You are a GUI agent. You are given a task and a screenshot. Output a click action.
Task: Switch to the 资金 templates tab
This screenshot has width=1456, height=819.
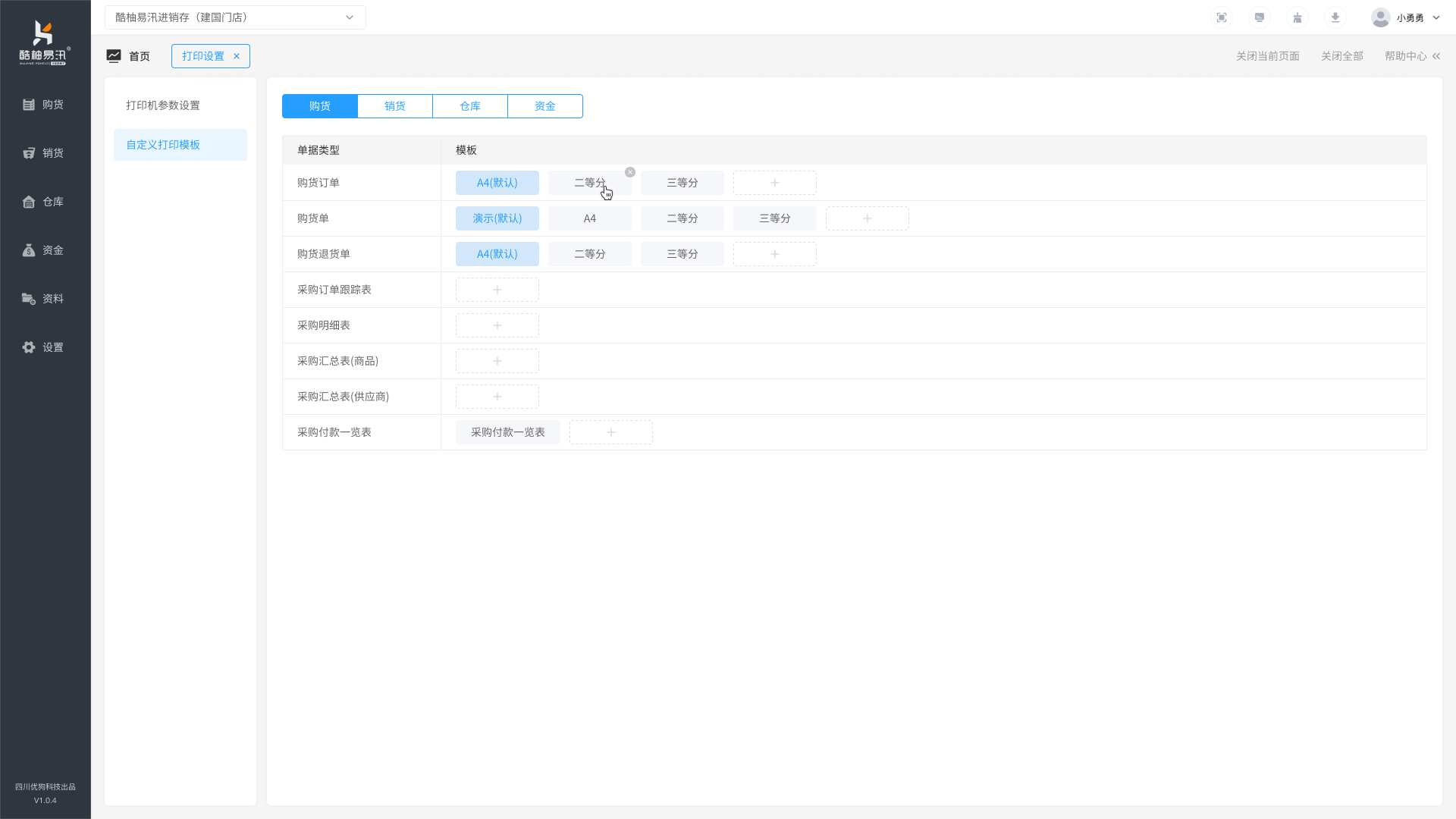pos(545,106)
